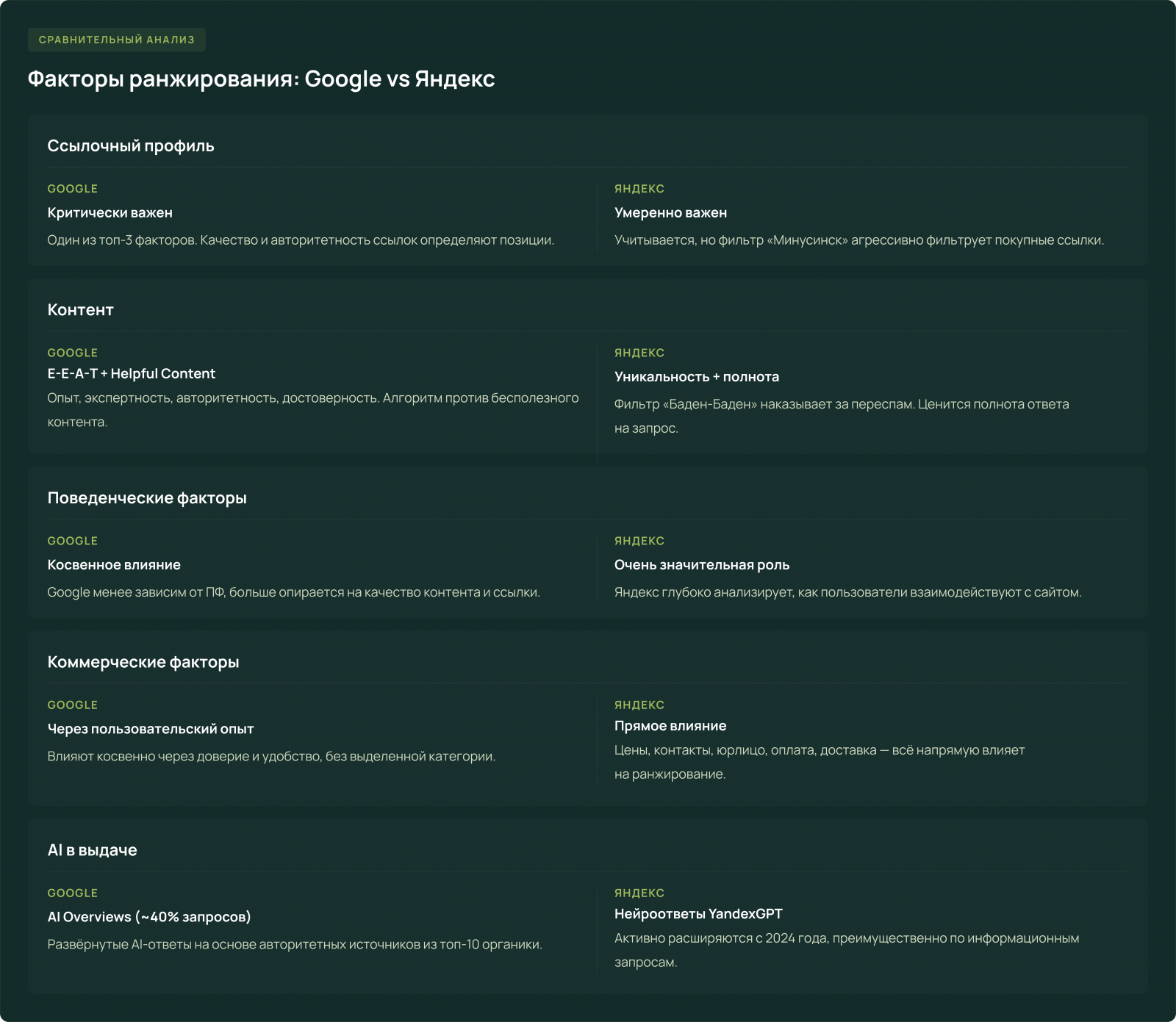
Task: Select the «Контент» section heading
Action: tap(80, 309)
